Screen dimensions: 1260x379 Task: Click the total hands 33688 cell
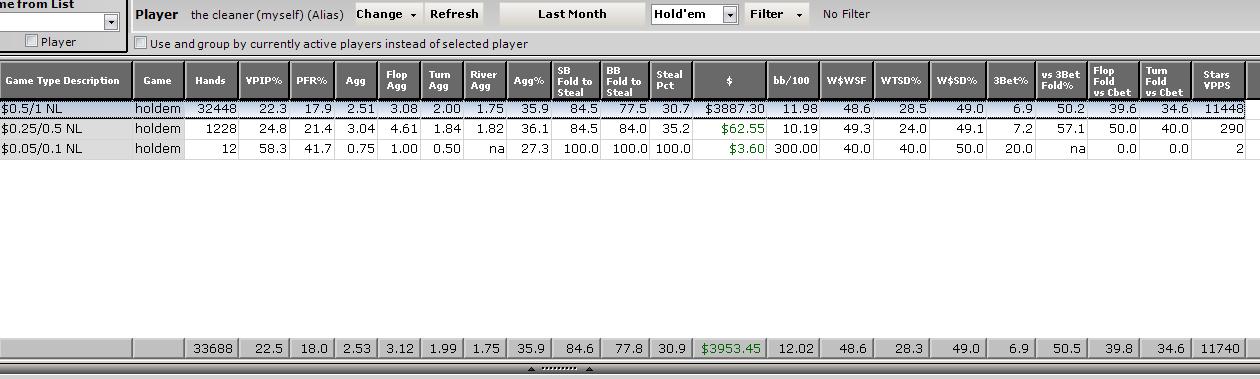(x=211, y=348)
